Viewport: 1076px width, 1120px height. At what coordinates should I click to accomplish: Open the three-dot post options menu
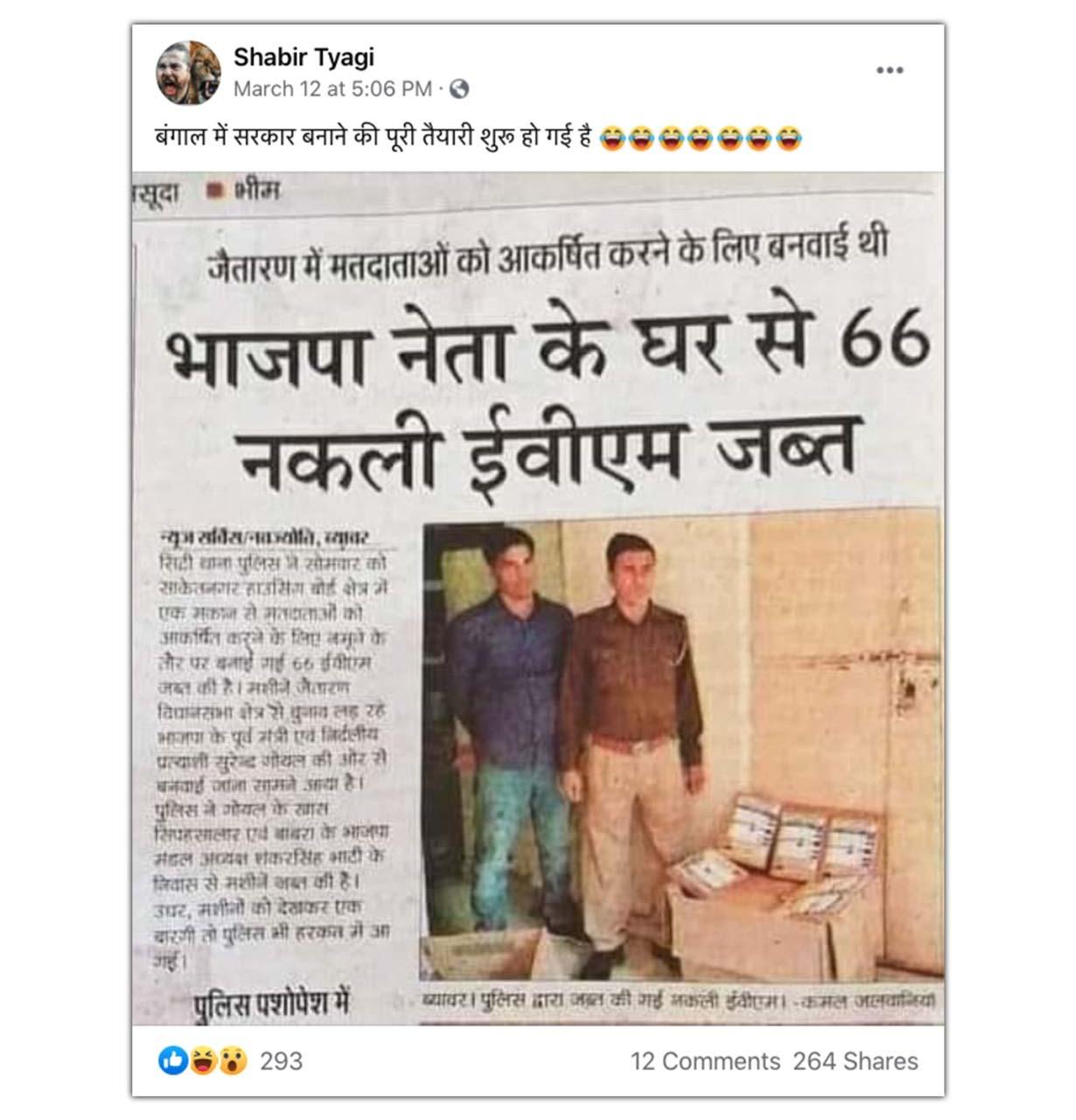[890, 70]
